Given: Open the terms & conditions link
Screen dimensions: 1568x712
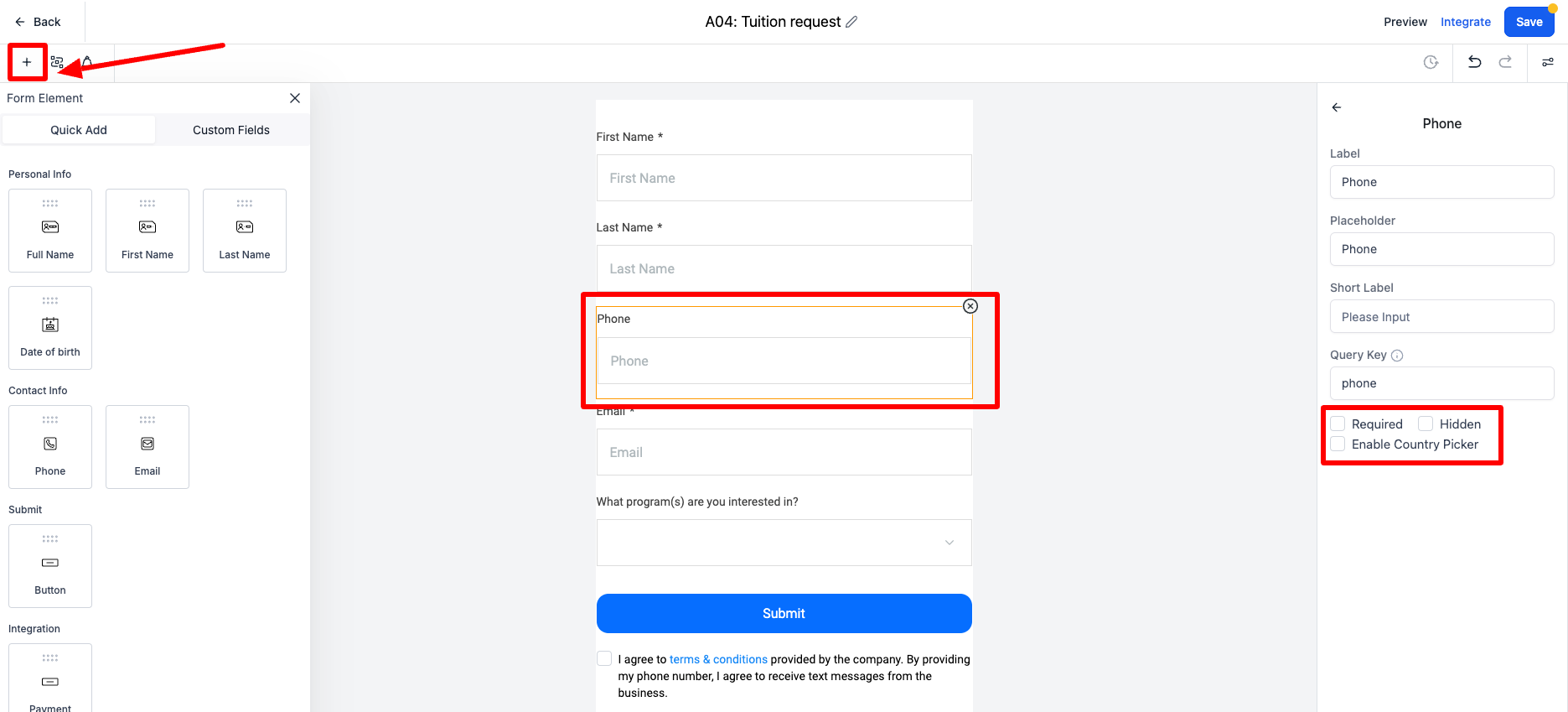Looking at the screenshot, I should [718, 659].
